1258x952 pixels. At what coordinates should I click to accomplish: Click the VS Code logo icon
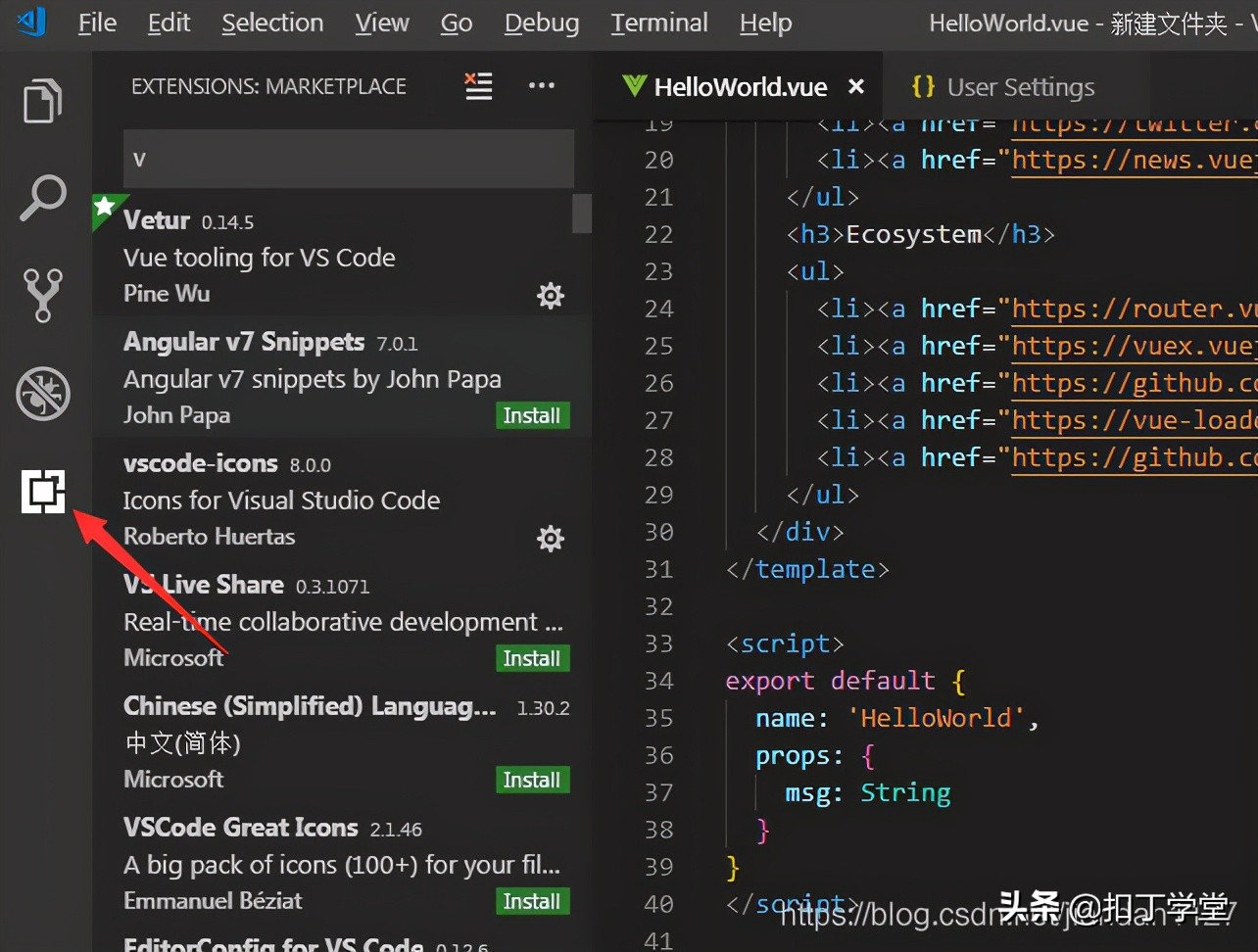tap(31, 21)
